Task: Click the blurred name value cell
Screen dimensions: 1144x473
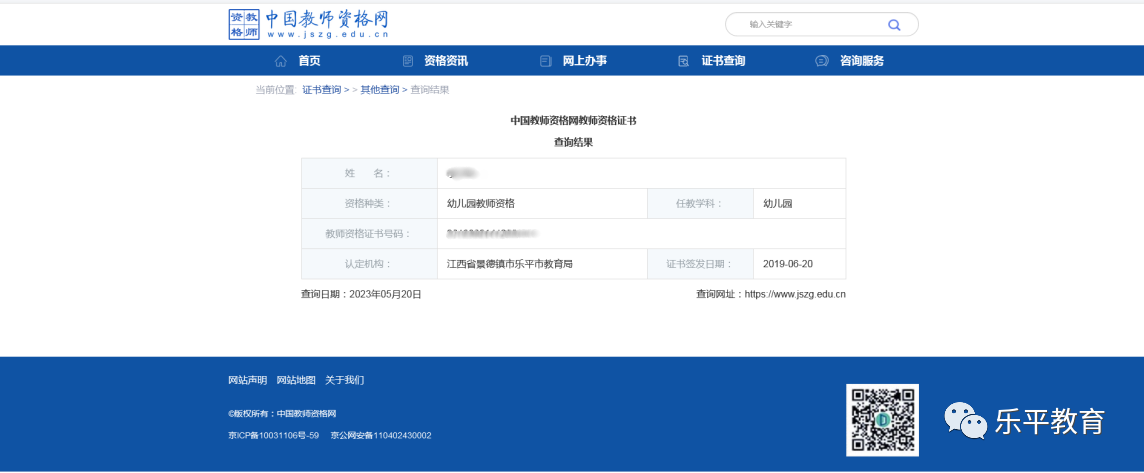Action: 641,174
